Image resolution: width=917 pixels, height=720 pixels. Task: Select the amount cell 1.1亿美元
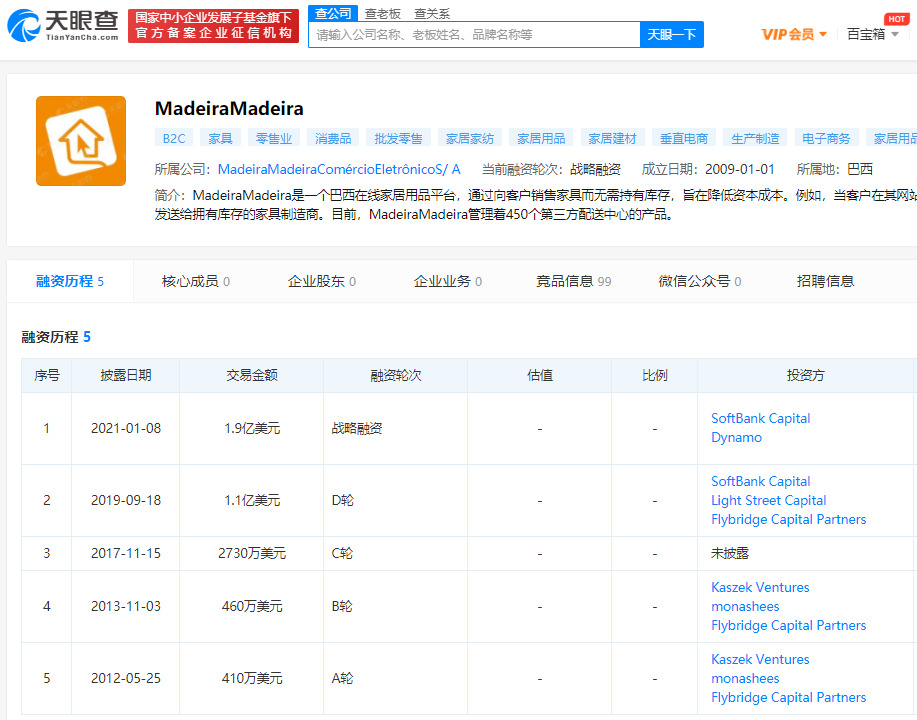(x=251, y=501)
